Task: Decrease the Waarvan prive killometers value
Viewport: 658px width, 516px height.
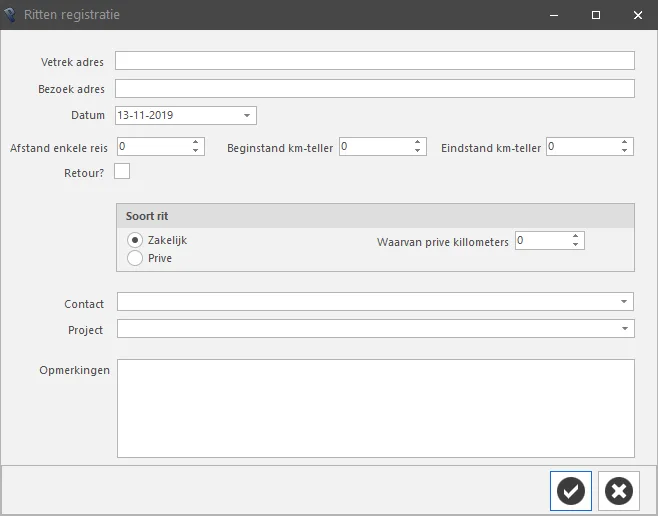Action: (x=576, y=245)
